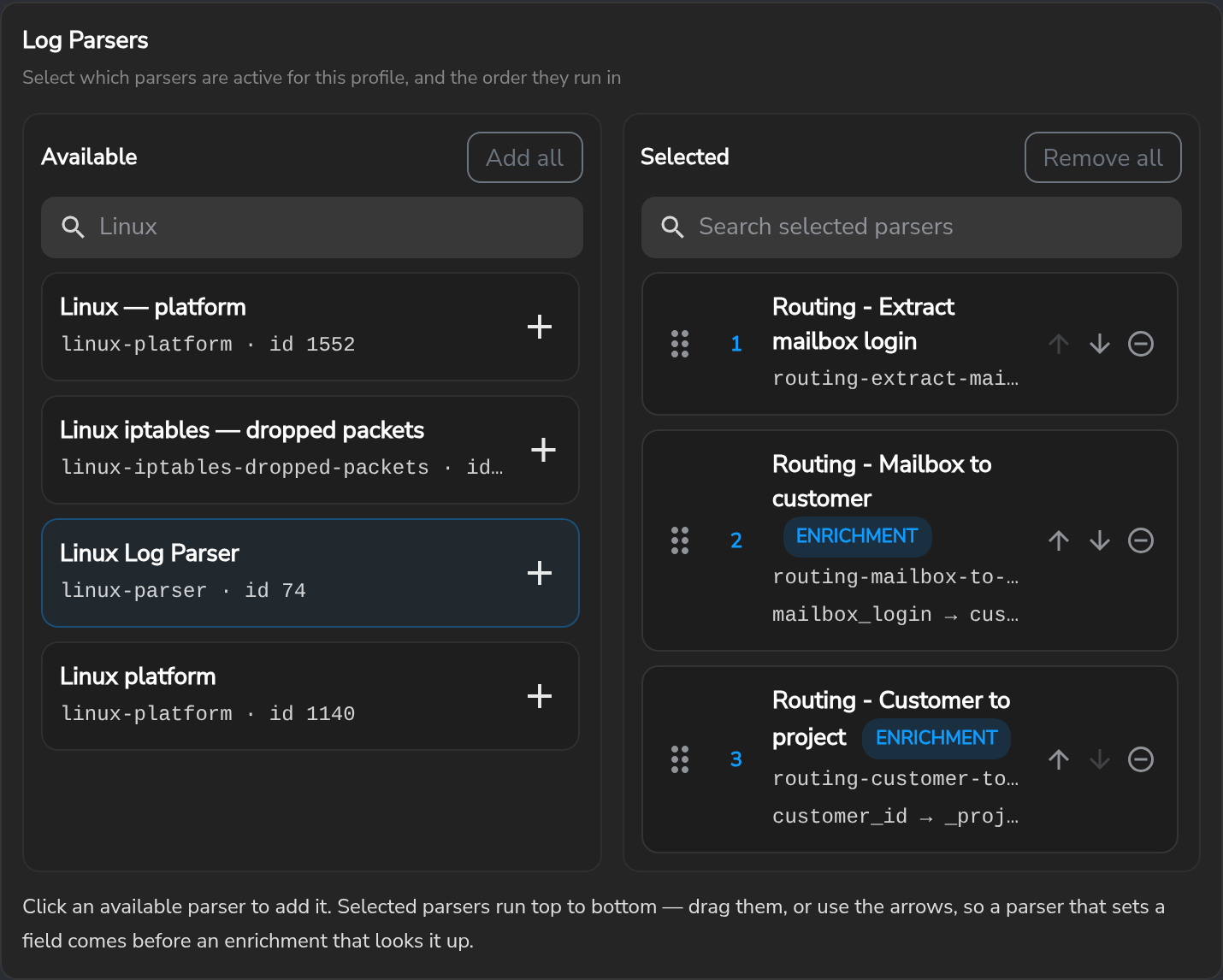Select the Linux Log Parser card title
Image resolution: width=1223 pixels, height=980 pixels.
pyautogui.click(x=150, y=553)
